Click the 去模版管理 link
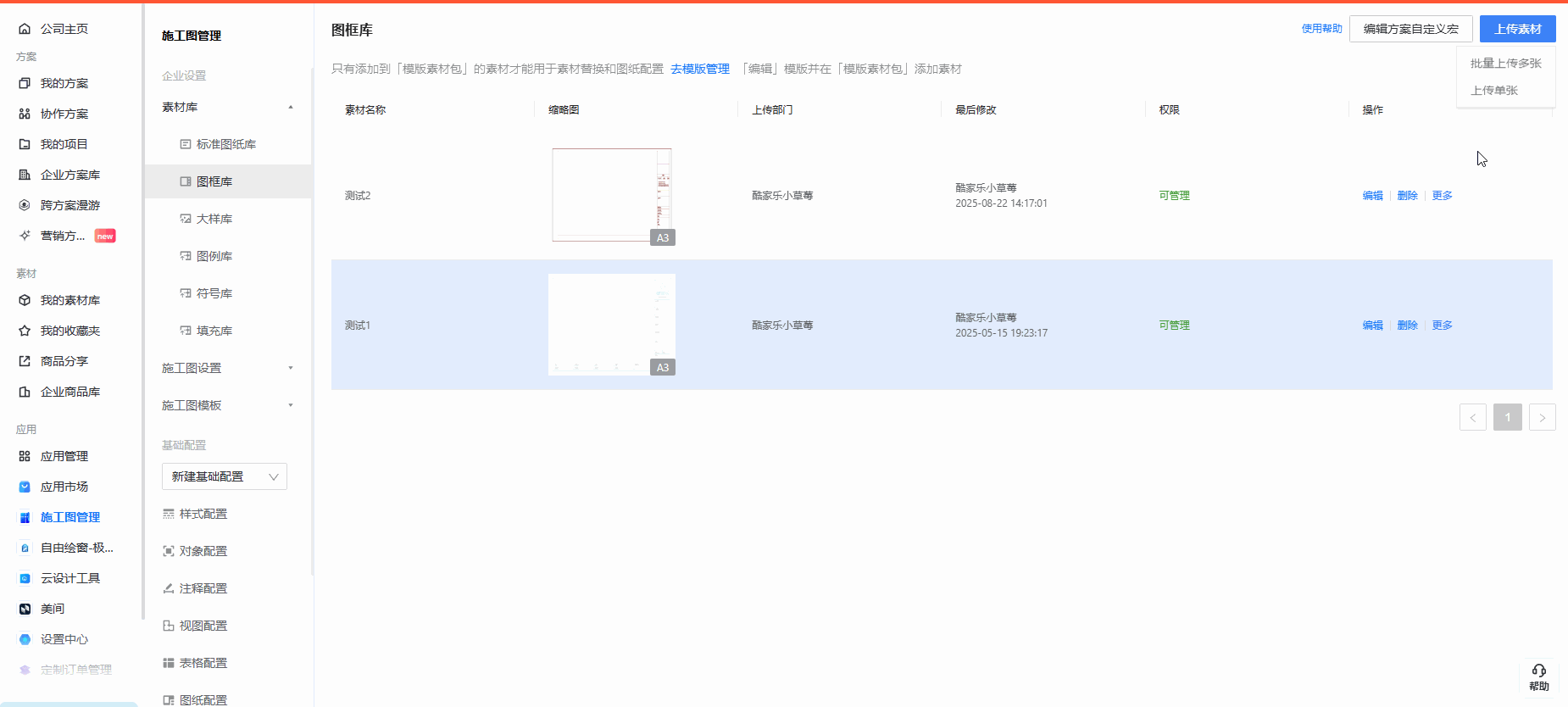This screenshot has width=1568, height=707. (699, 69)
